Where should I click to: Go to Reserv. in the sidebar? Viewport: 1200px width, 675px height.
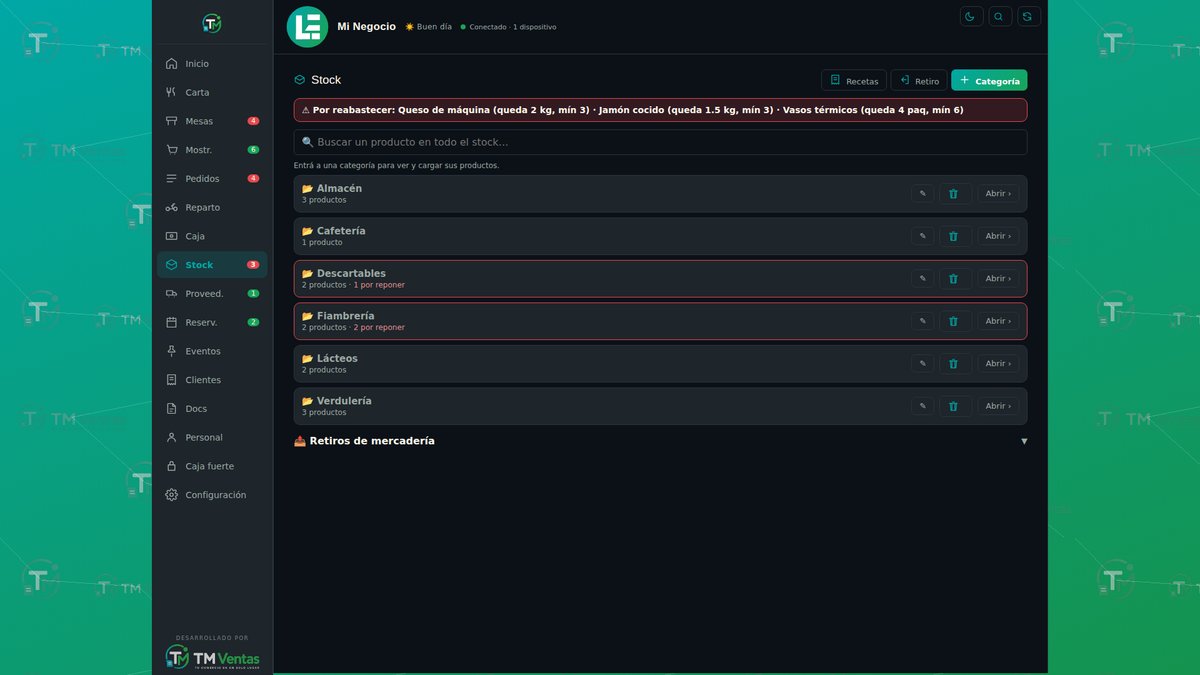click(x=212, y=323)
